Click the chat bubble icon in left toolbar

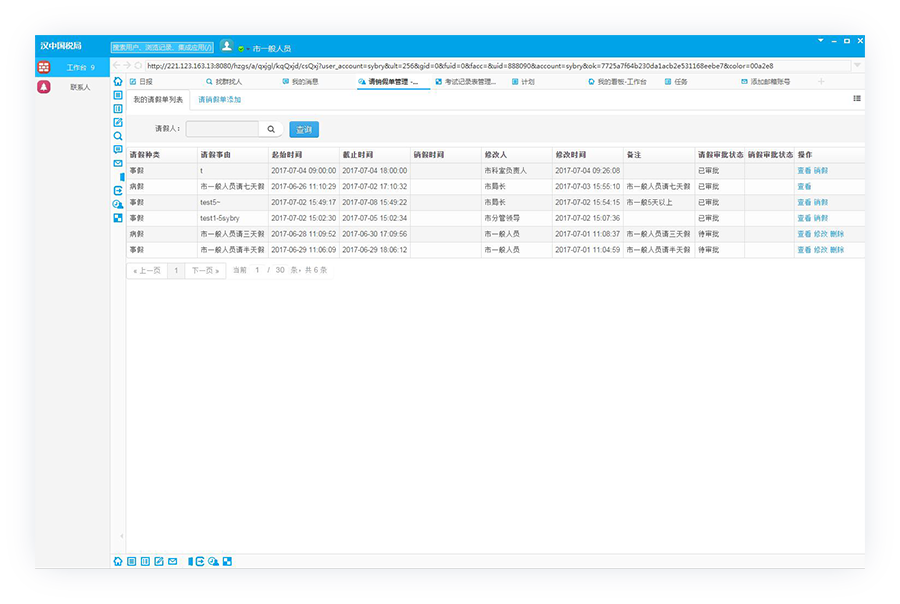click(x=118, y=149)
